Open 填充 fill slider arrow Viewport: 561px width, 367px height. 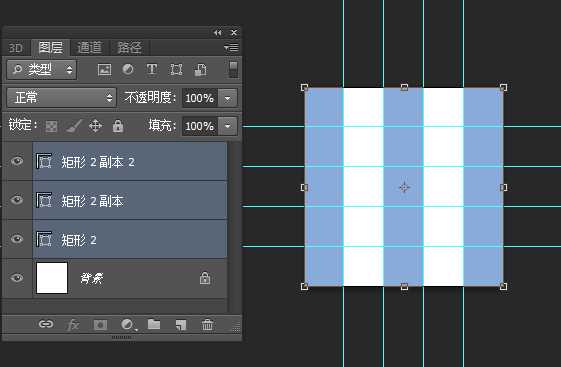point(228,126)
